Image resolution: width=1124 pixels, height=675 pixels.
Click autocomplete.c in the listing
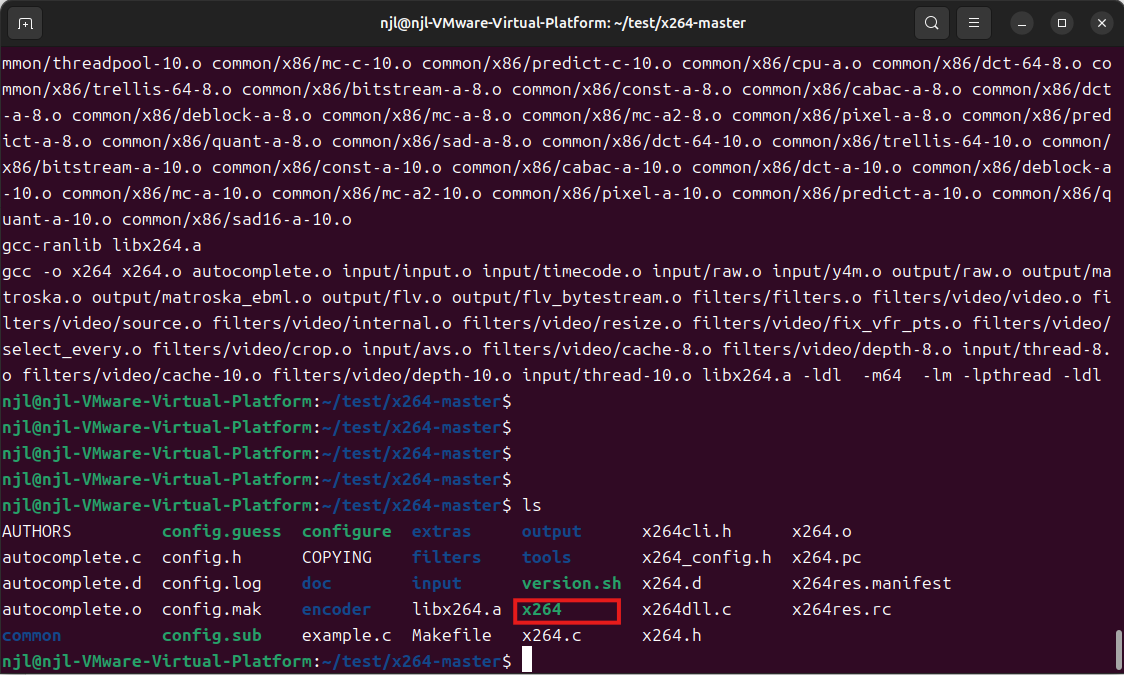click(x=72, y=557)
